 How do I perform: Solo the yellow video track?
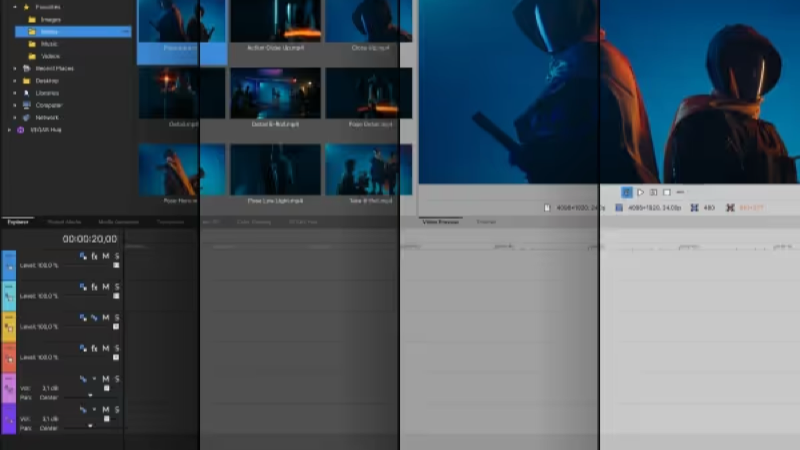click(117, 318)
